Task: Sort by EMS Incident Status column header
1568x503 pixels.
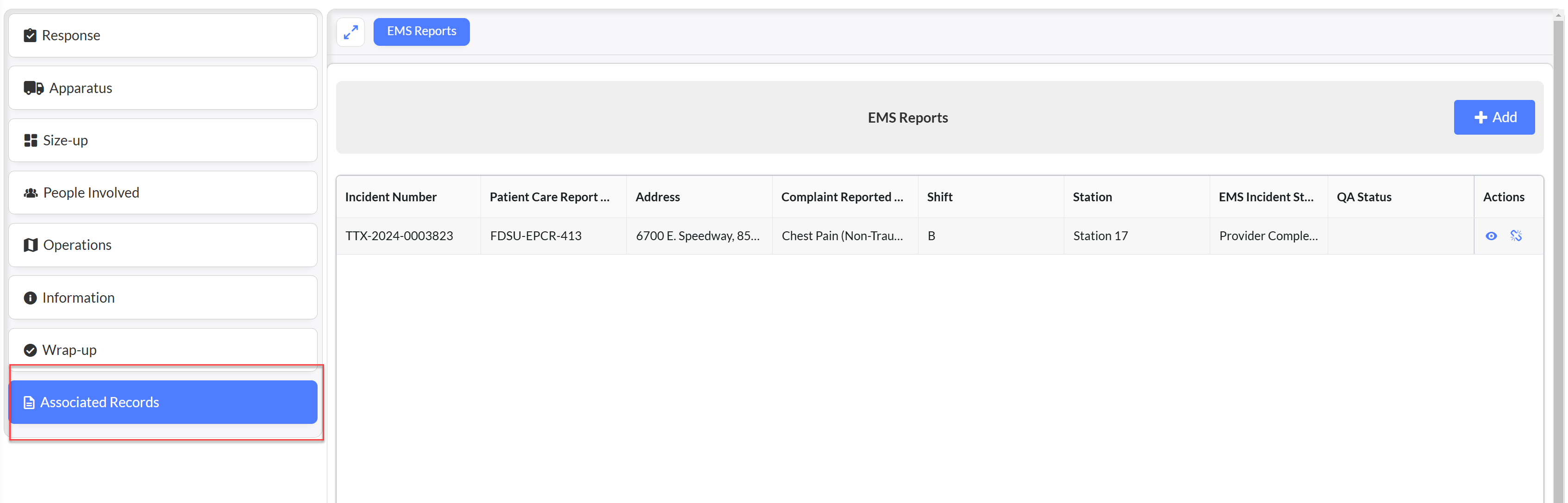Action: click(x=1268, y=197)
